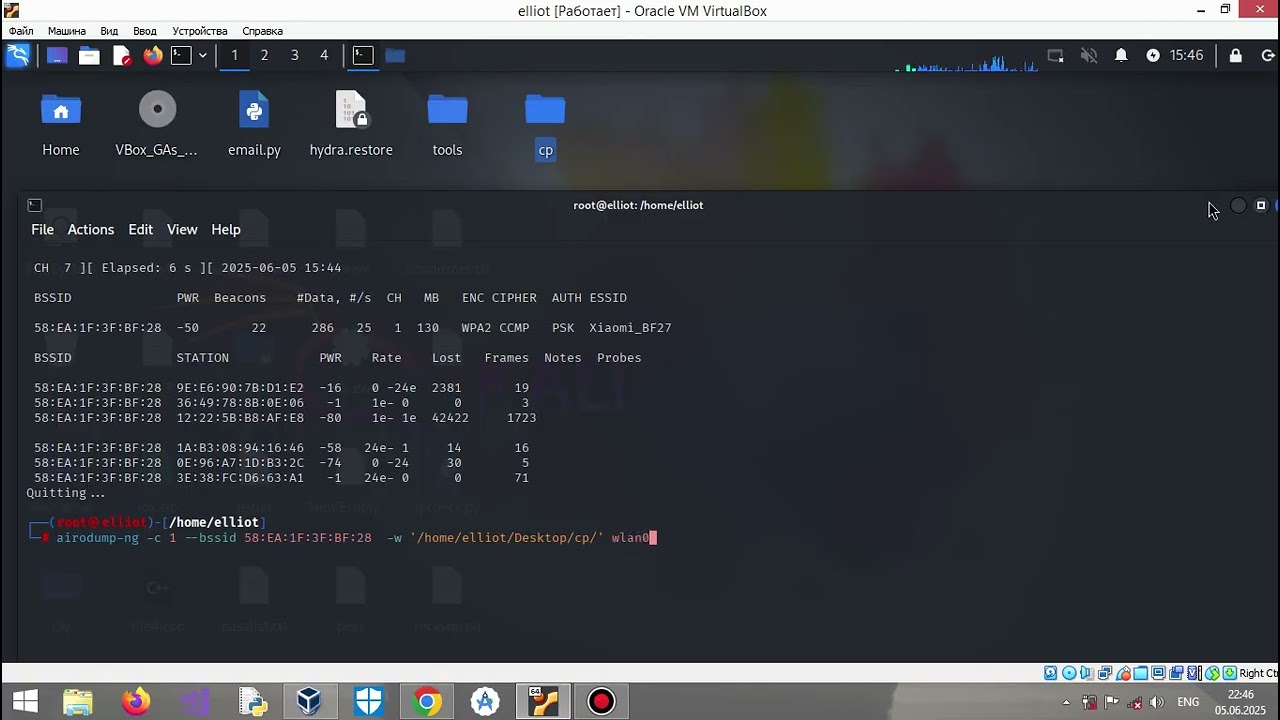Open File Explorer from Windows taskbar
The height and width of the screenshot is (720, 1280).
click(x=78, y=702)
